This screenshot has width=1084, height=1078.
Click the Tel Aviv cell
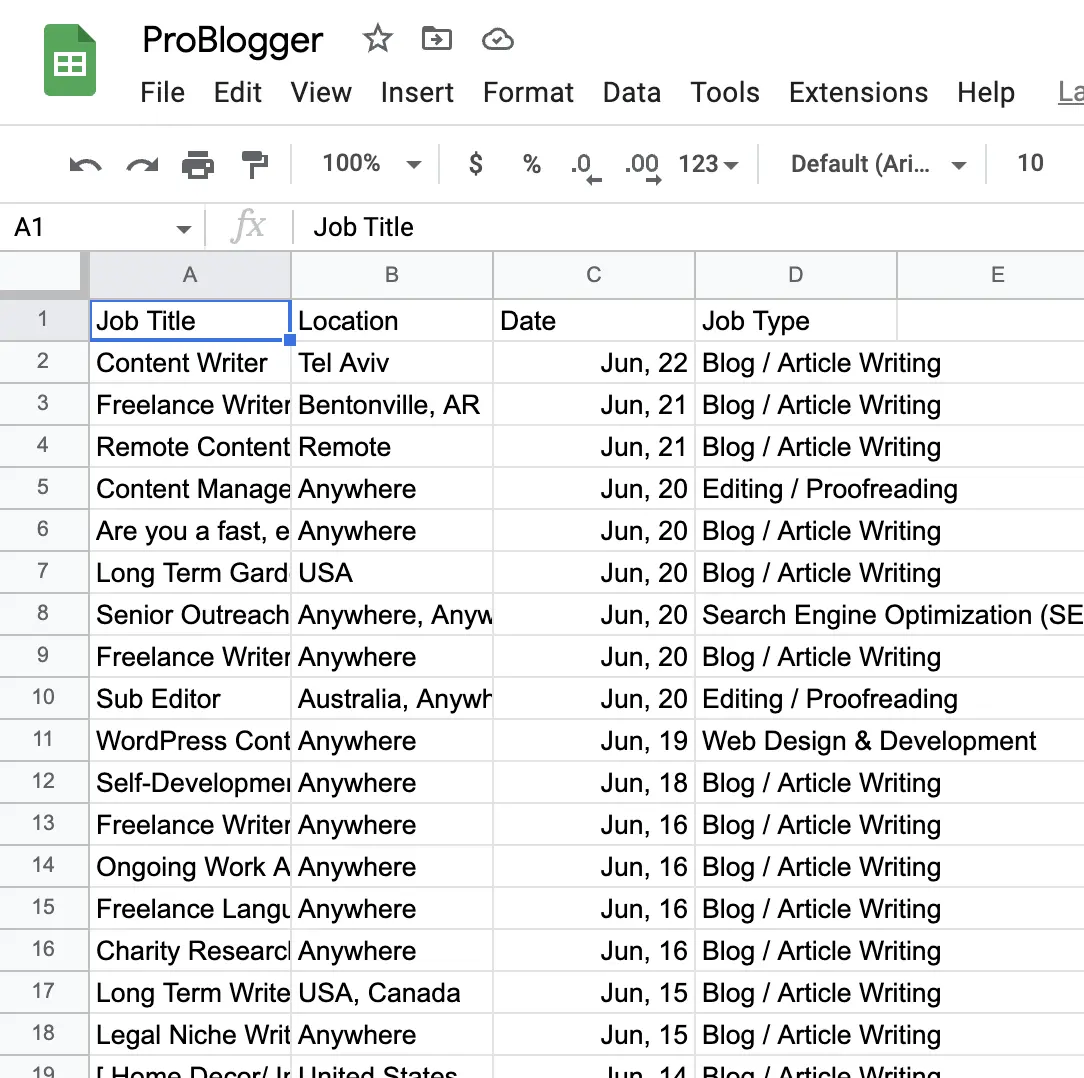pos(392,363)
